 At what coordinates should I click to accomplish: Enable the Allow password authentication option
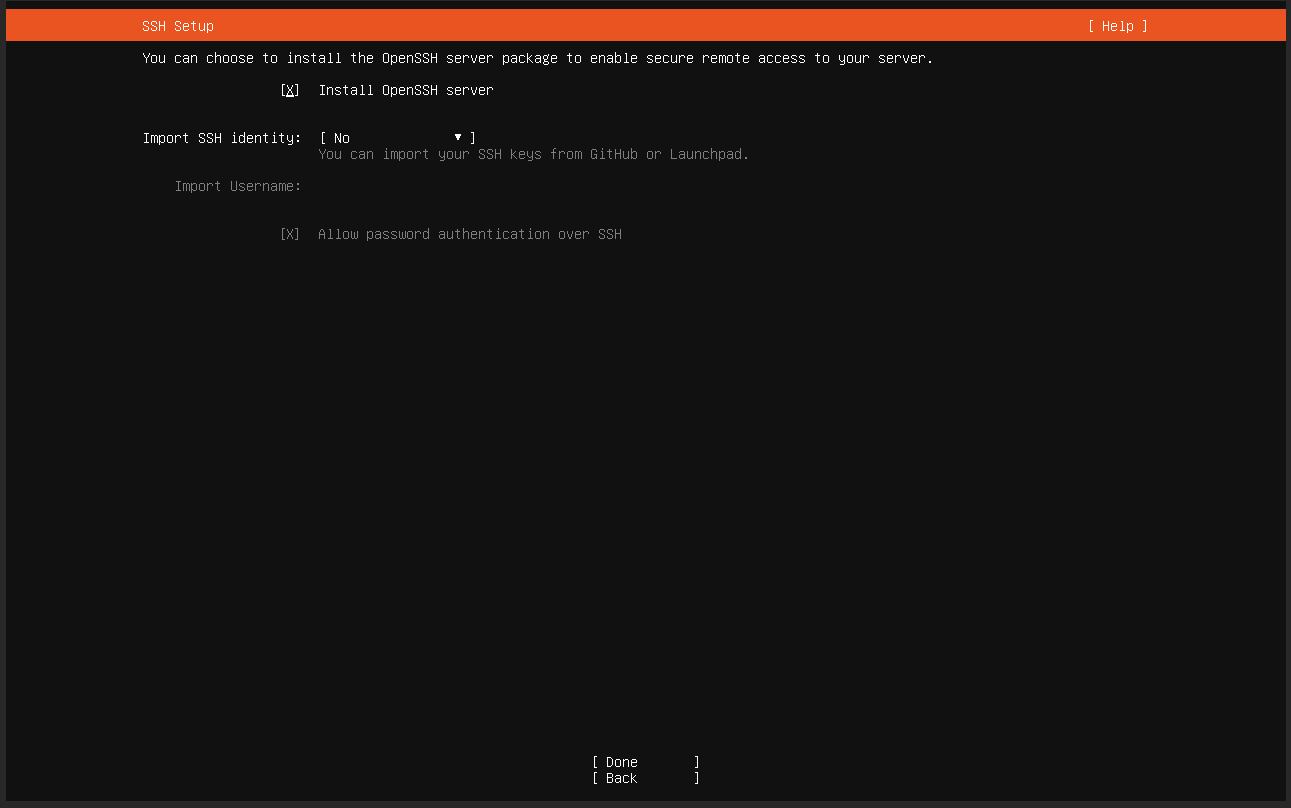point(289,234)
